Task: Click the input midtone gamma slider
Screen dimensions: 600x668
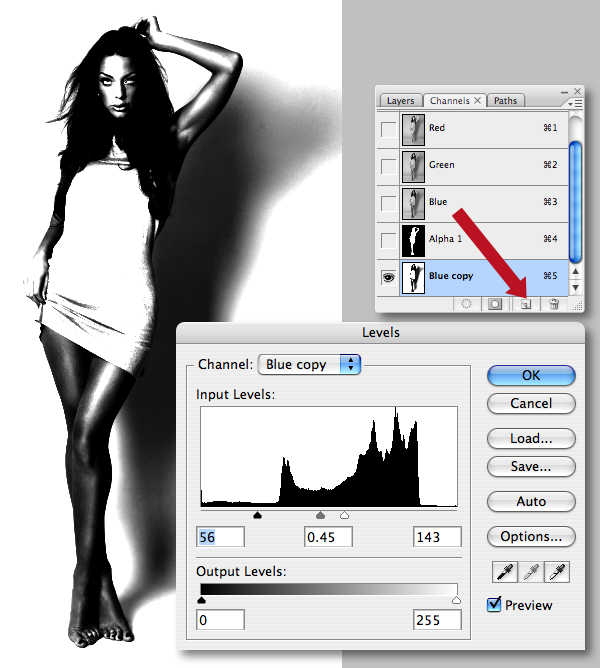Action: pyautogui.click(x=320, y=515)
